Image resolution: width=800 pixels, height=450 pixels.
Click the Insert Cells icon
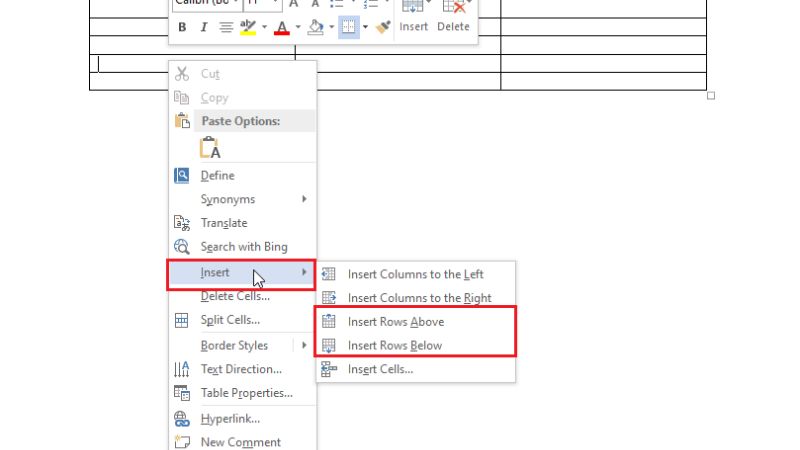[329, 369]
